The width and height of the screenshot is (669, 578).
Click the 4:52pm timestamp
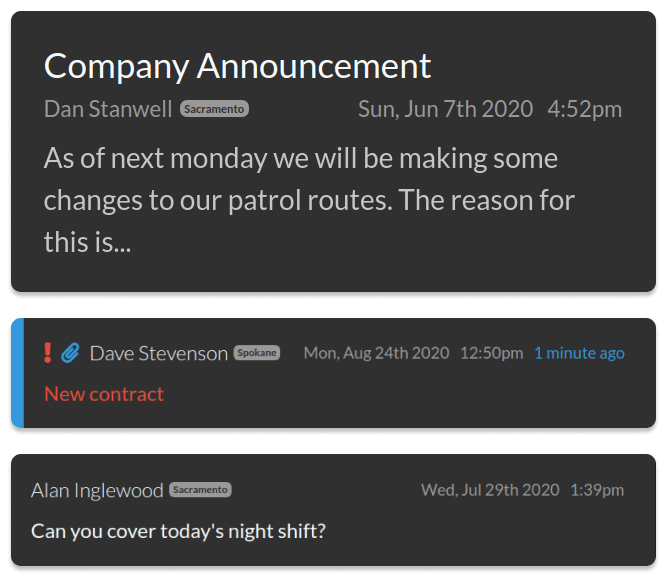click(585, 109)
